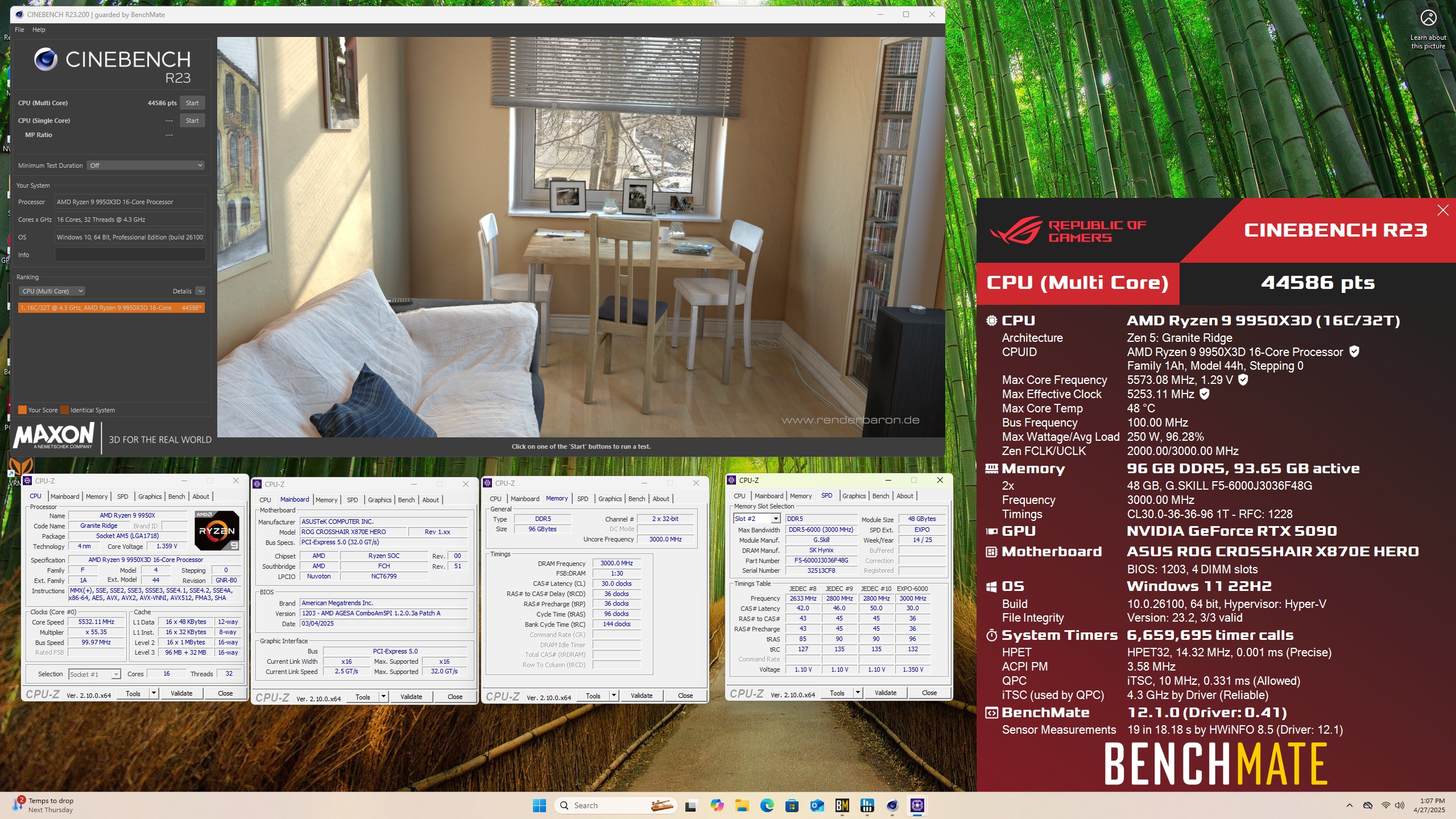Show hidden system tray icons

click(1349, 805)
